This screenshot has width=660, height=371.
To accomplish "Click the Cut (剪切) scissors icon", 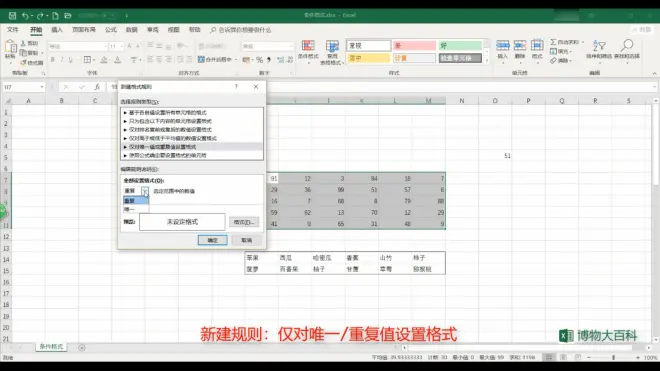I will click(23, 43).
